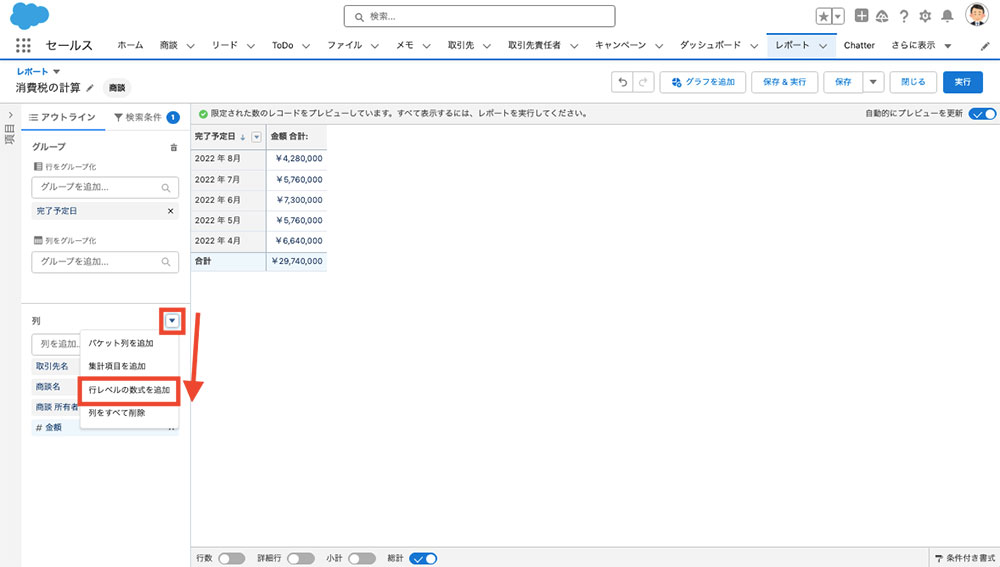Open the さらに表示 menu
This screenshot has width=1000, height=567.
point(921,45)
